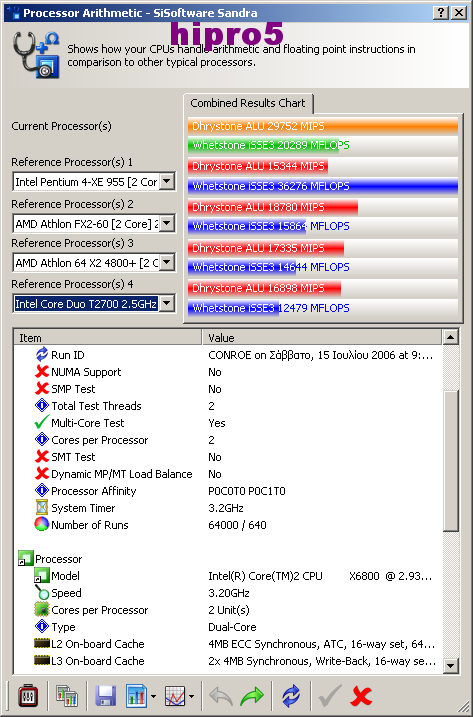Click the cache chip icon by L2 On-board Cache
Image resolution: width=473 pixels, height=717 pixels.
pyautogui.click(x=42, y=643)
